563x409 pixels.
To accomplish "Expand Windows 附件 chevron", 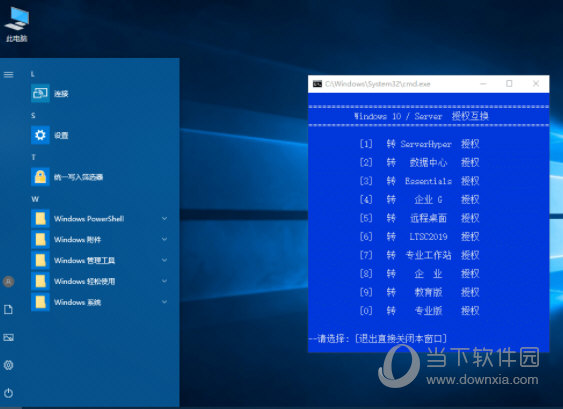I will [x=164, y=239].
